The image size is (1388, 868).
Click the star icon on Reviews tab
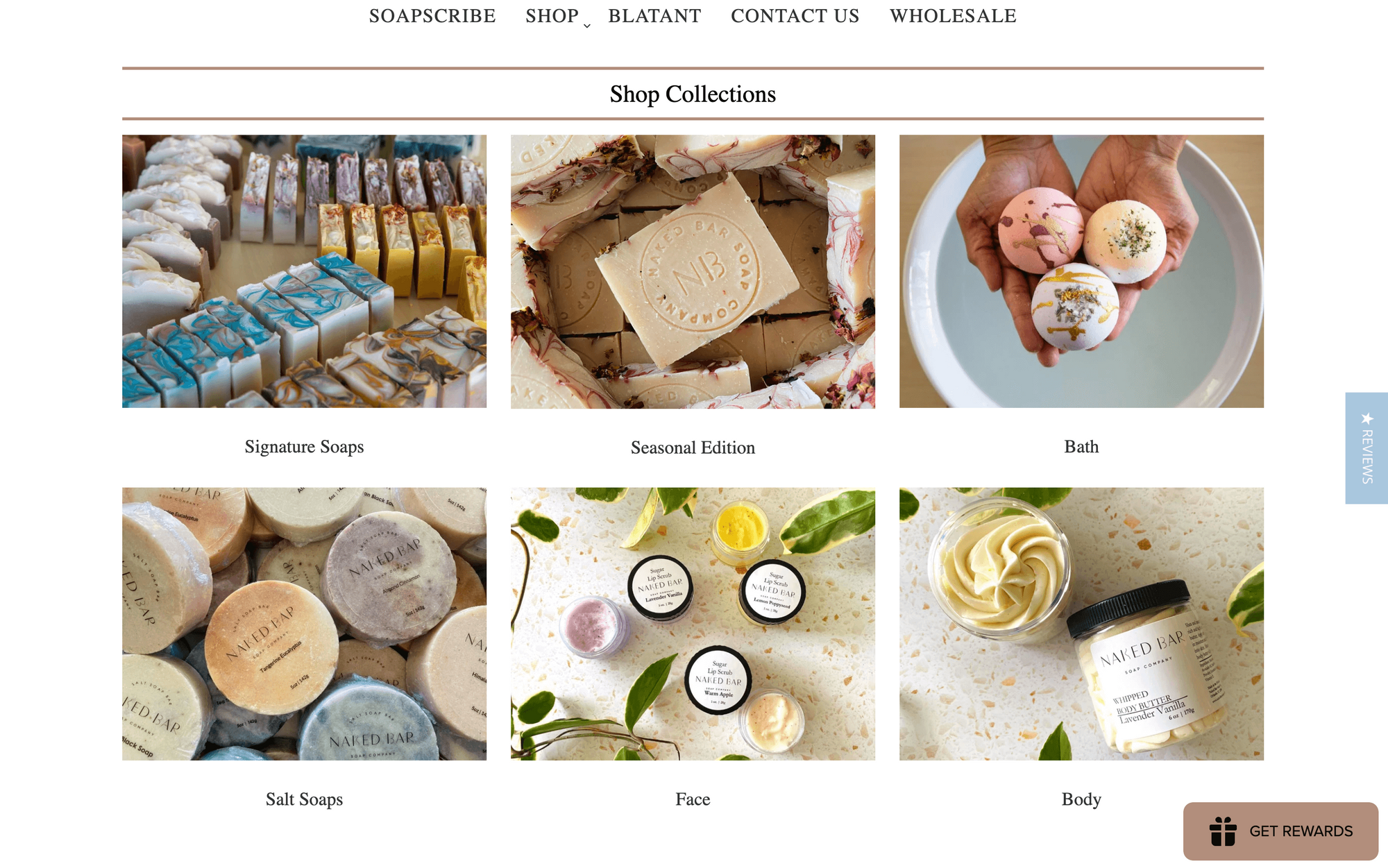tap(1367, 418)
